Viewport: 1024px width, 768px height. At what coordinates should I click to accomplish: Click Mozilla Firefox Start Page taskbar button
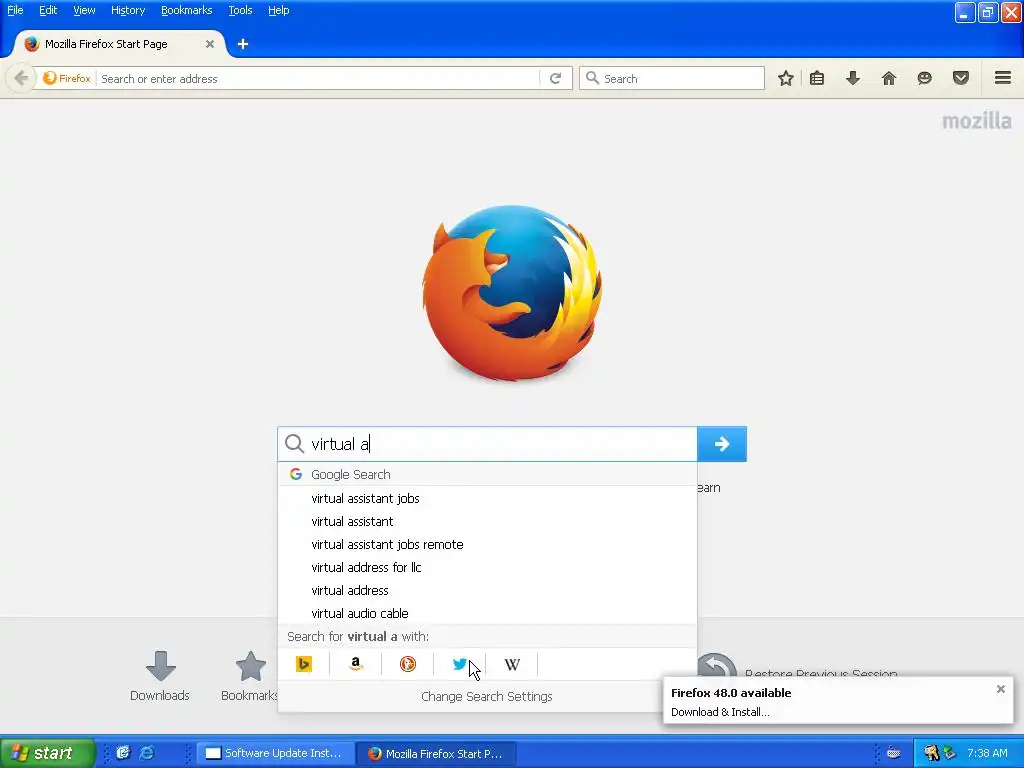436,753
